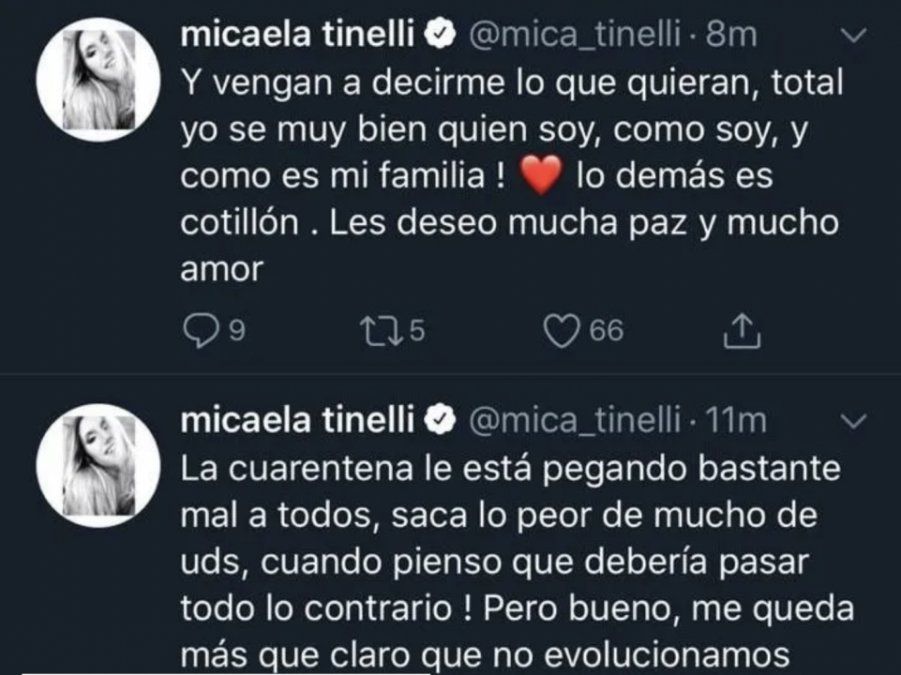Expand the options caret on the second tweet

(851, 421)
